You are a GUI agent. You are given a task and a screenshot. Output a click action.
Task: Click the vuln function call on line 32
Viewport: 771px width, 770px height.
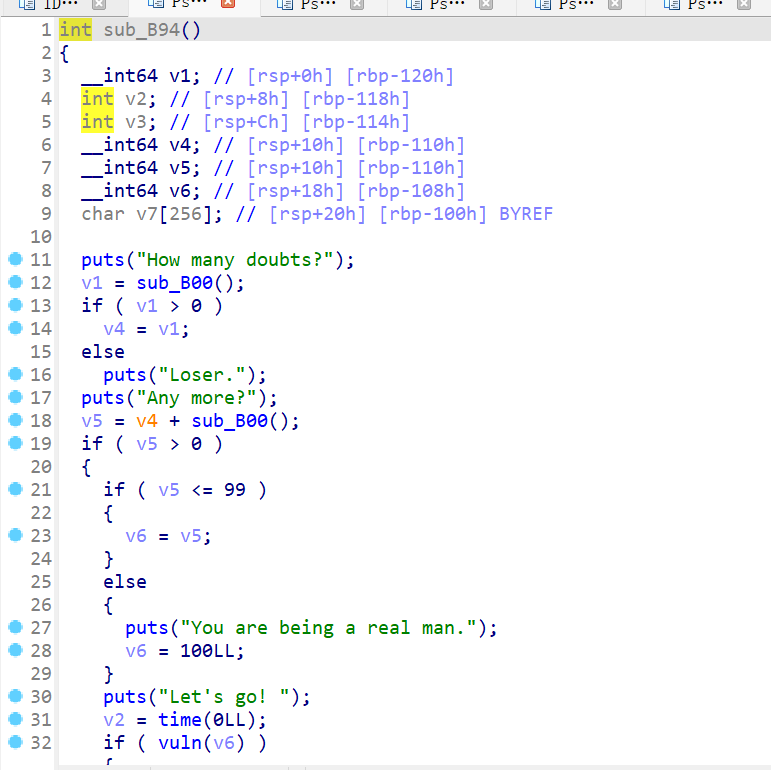(179, 742)
